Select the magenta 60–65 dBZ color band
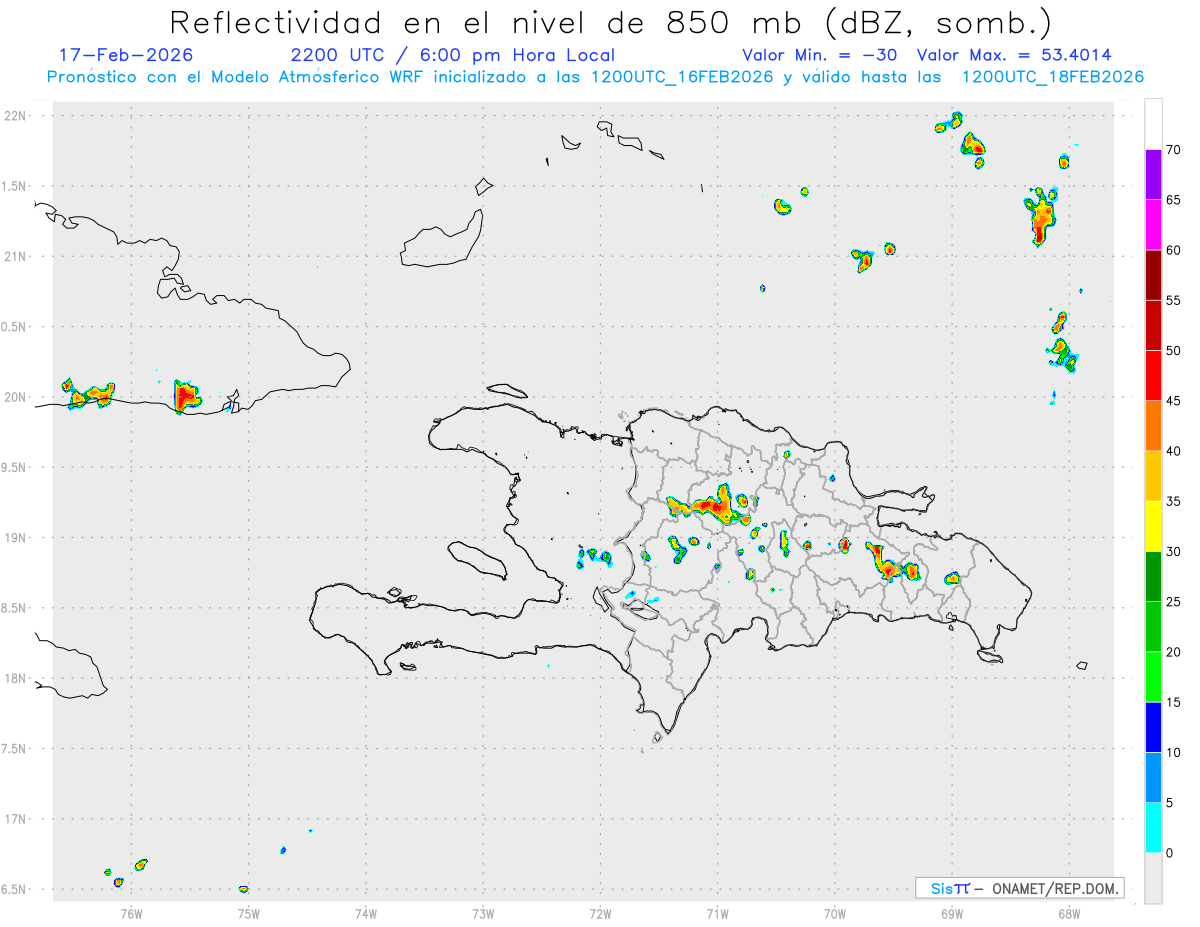This screenshot has height=927, width=1200. pyautogui.click(x=1153, y=225)
